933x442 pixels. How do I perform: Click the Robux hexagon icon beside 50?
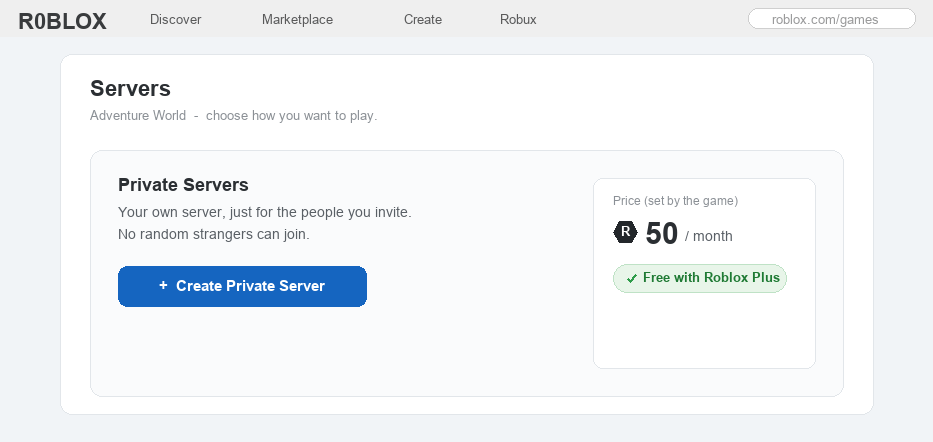pos(625,232)
